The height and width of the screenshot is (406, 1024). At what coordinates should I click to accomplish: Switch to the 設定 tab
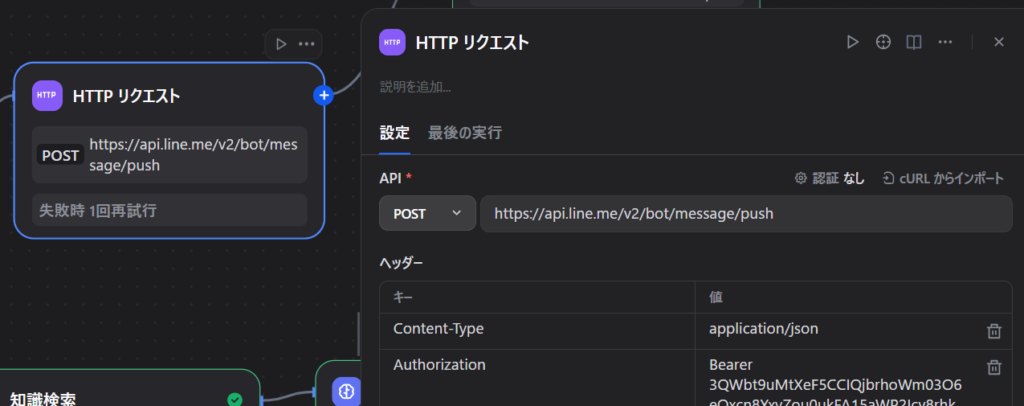[394, 132]
